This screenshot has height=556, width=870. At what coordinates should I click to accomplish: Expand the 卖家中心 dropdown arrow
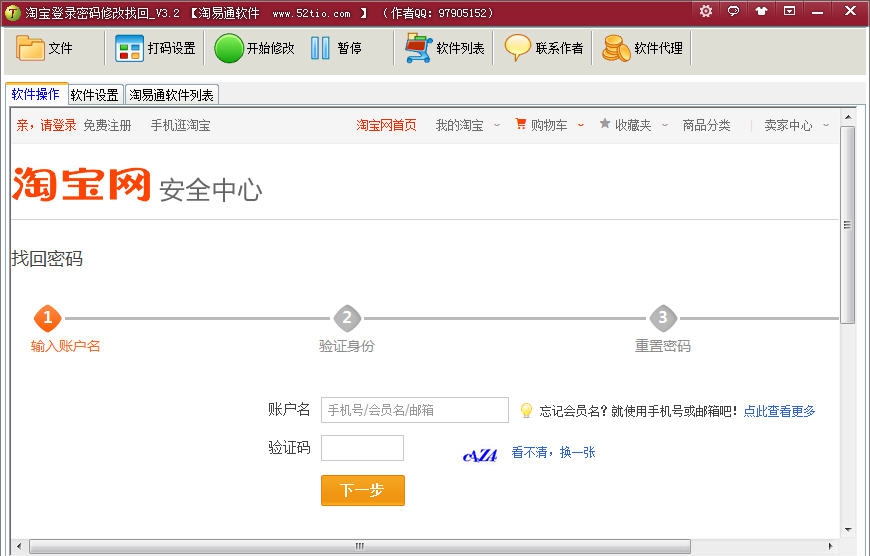pyautogui.click(x=826, y=125)
